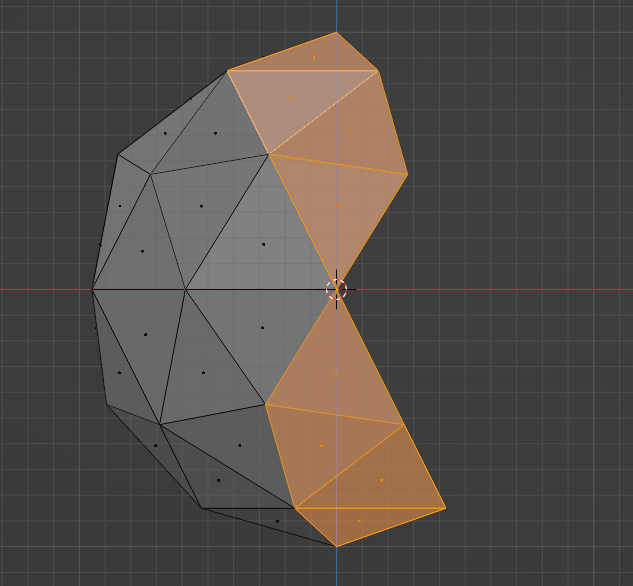Select the topmost orange vertex of the mesh
This screenshot has width=633, height=586.
pyautogui.click(x=336, y=32)
